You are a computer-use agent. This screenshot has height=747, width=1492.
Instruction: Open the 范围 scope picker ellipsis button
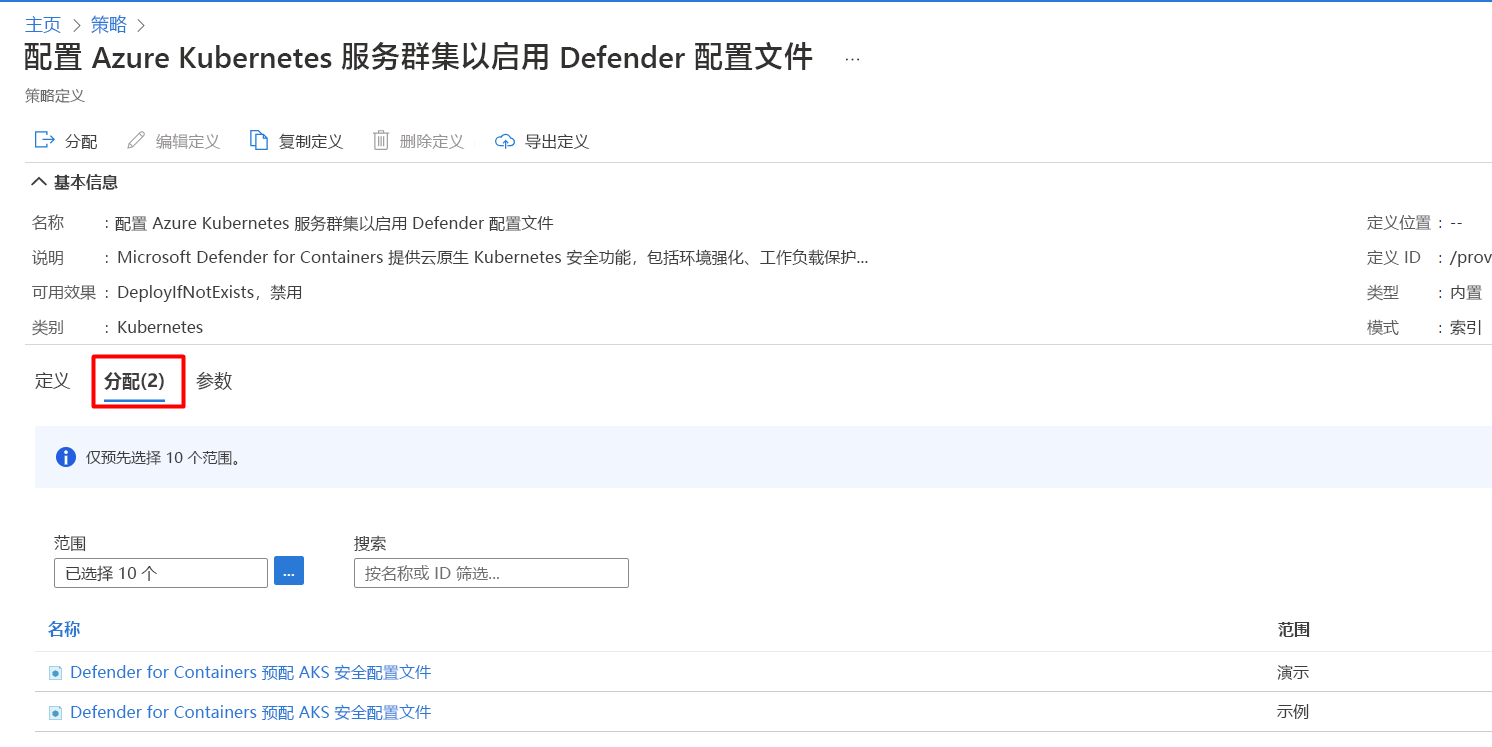pos(289,571)
